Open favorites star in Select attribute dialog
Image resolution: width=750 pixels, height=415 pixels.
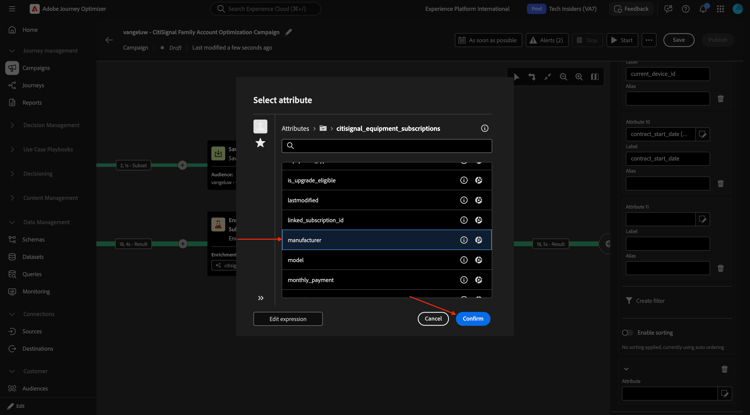point(260,143)
